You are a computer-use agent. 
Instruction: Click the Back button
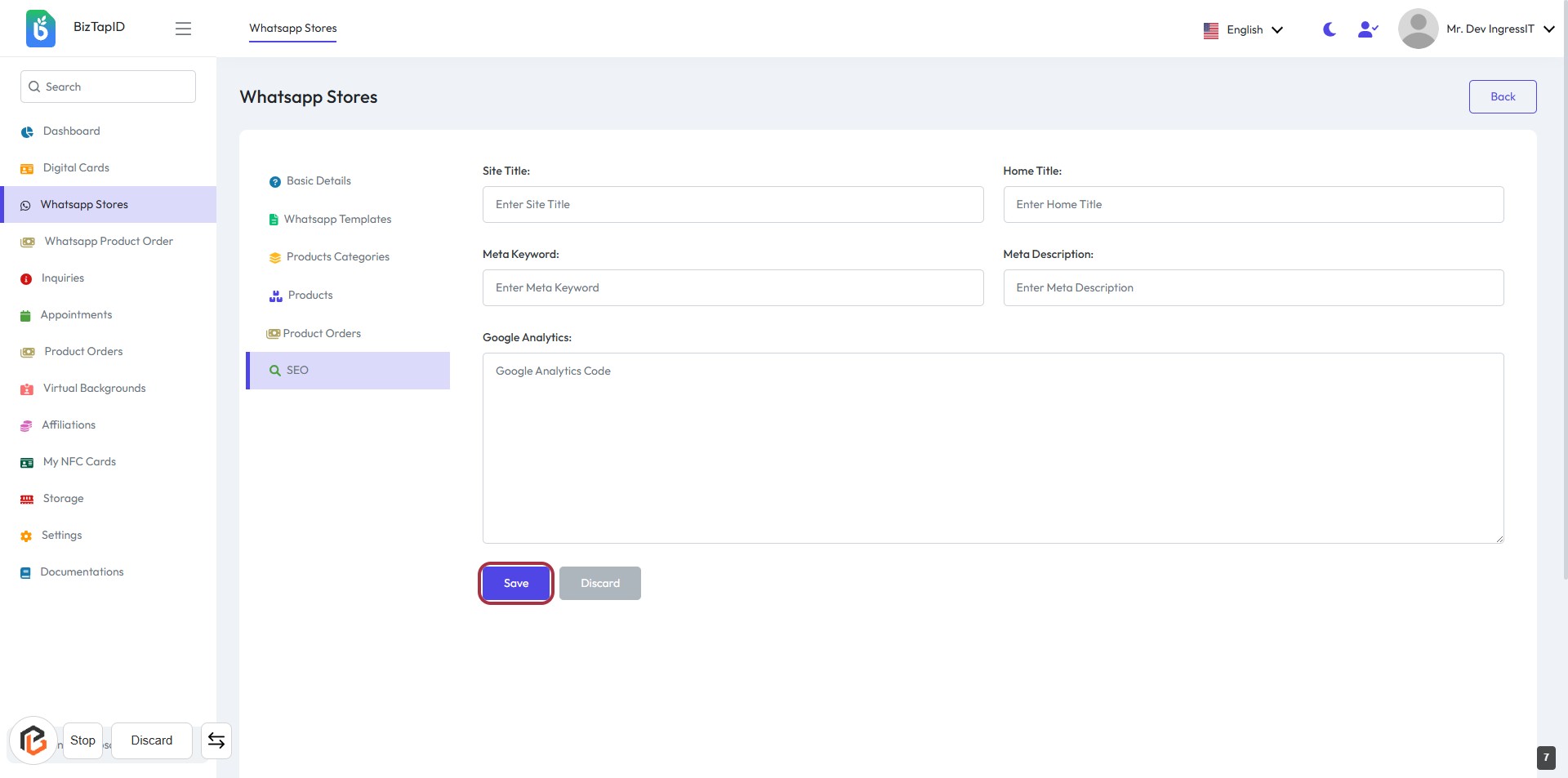click(x=1502, y=96)
